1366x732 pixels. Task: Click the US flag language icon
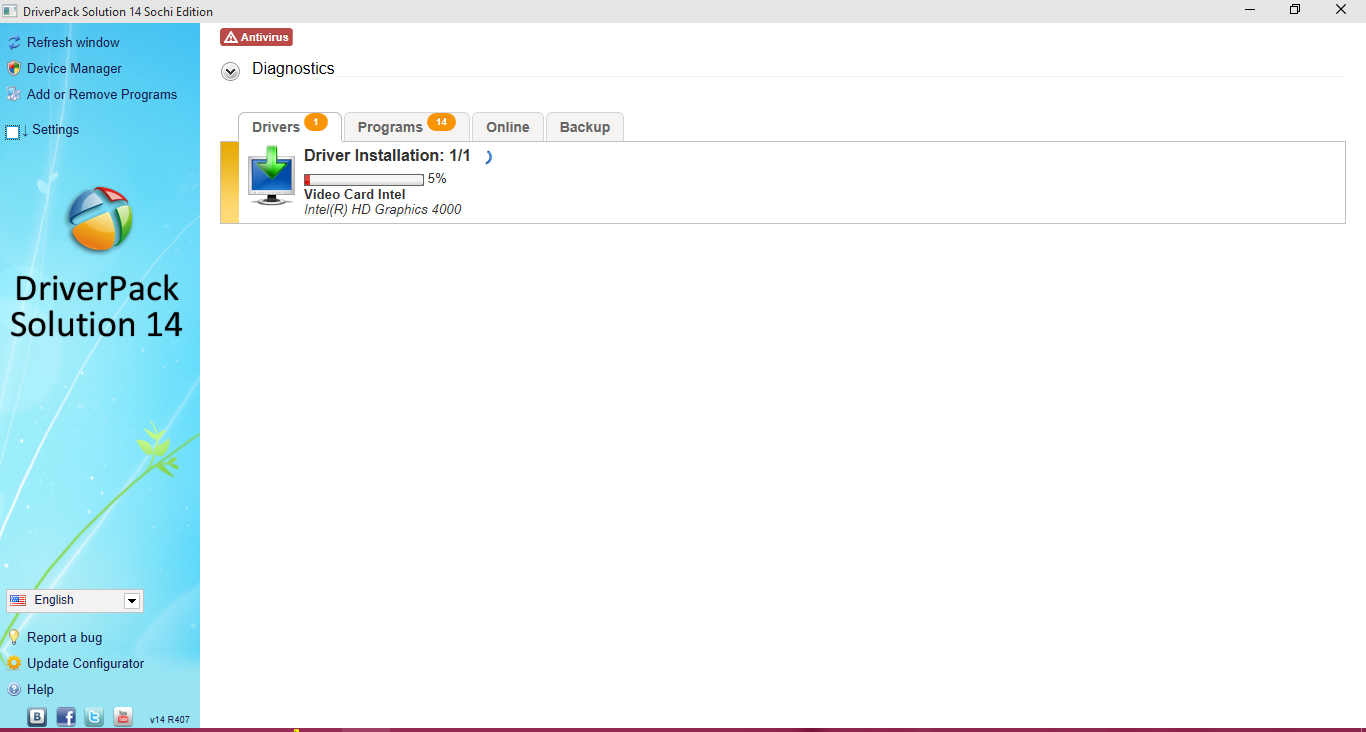coord(18,600)
